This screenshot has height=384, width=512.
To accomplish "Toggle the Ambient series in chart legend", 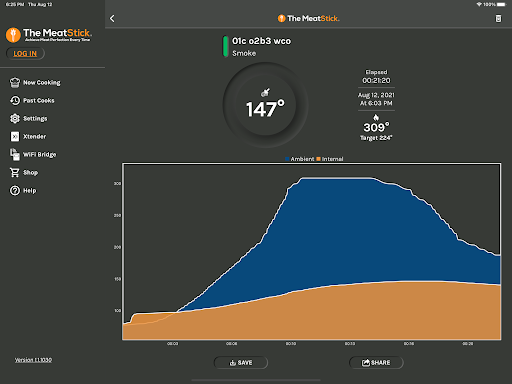I will click(299, 159).
